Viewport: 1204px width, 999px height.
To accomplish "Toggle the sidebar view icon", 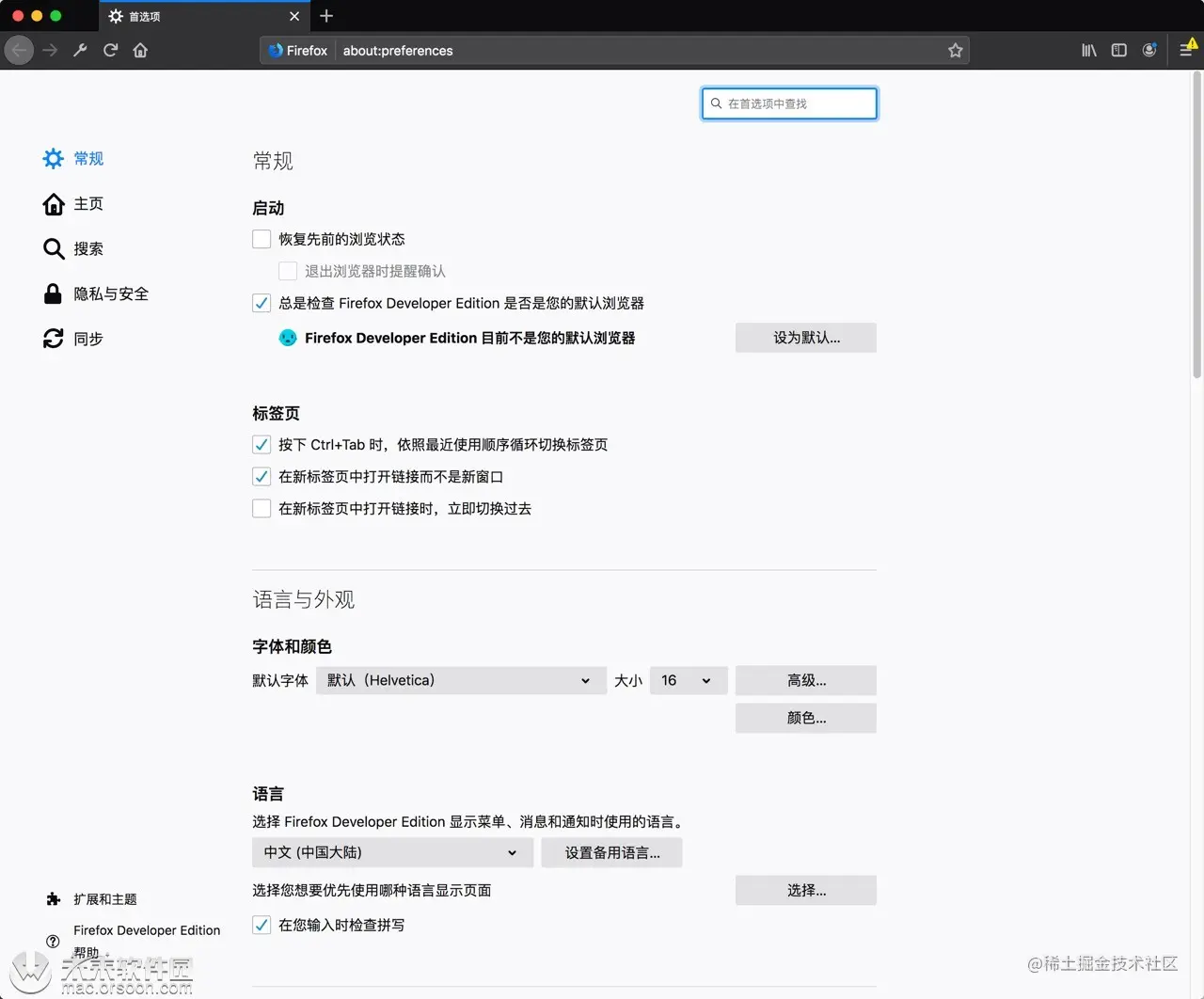I will pyautogui.click(x=1118, y=50).
